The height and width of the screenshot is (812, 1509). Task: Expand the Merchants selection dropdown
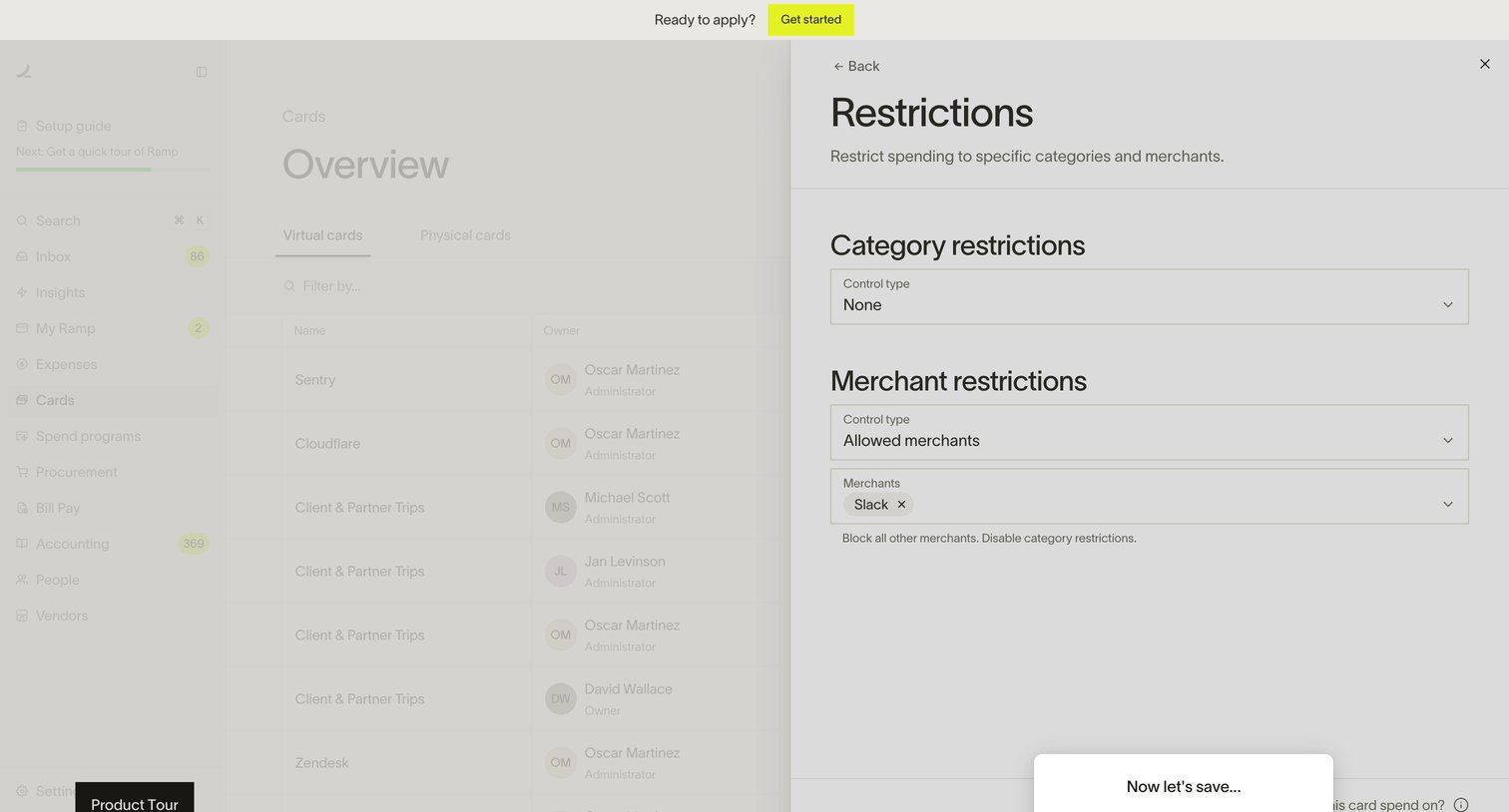(x=1149, y=496)
